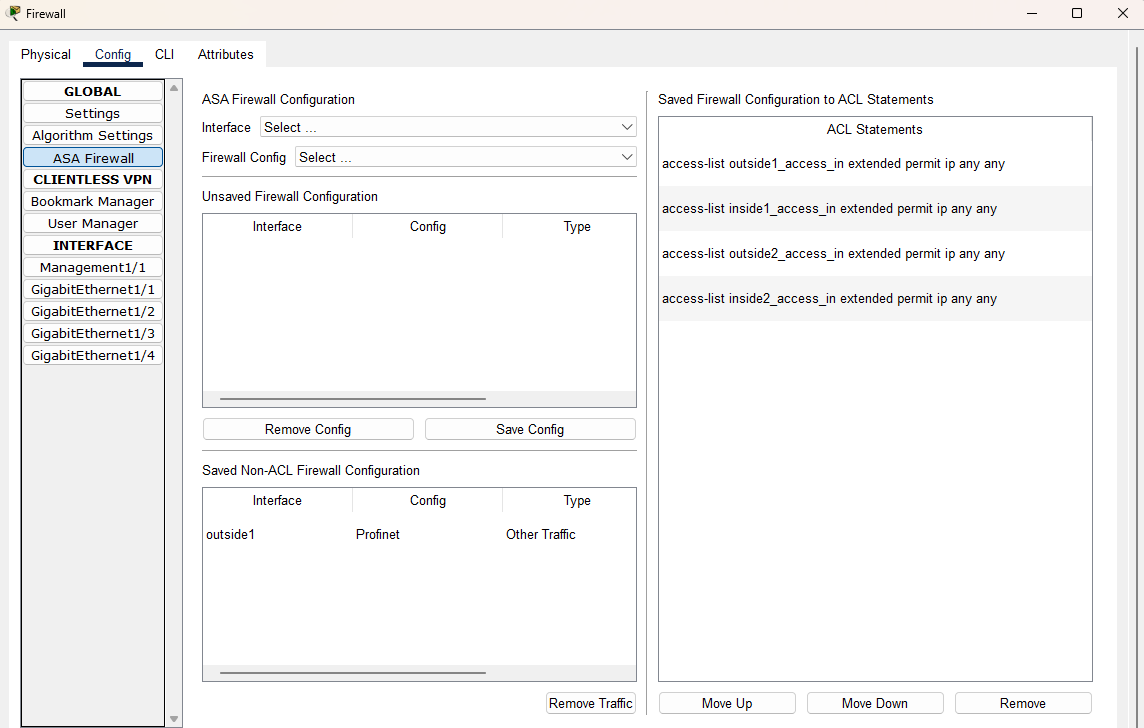Viewport: 1144px width, 728px height.
Task: Select the Management1/1 interface
Action: [x=92, y=267]
